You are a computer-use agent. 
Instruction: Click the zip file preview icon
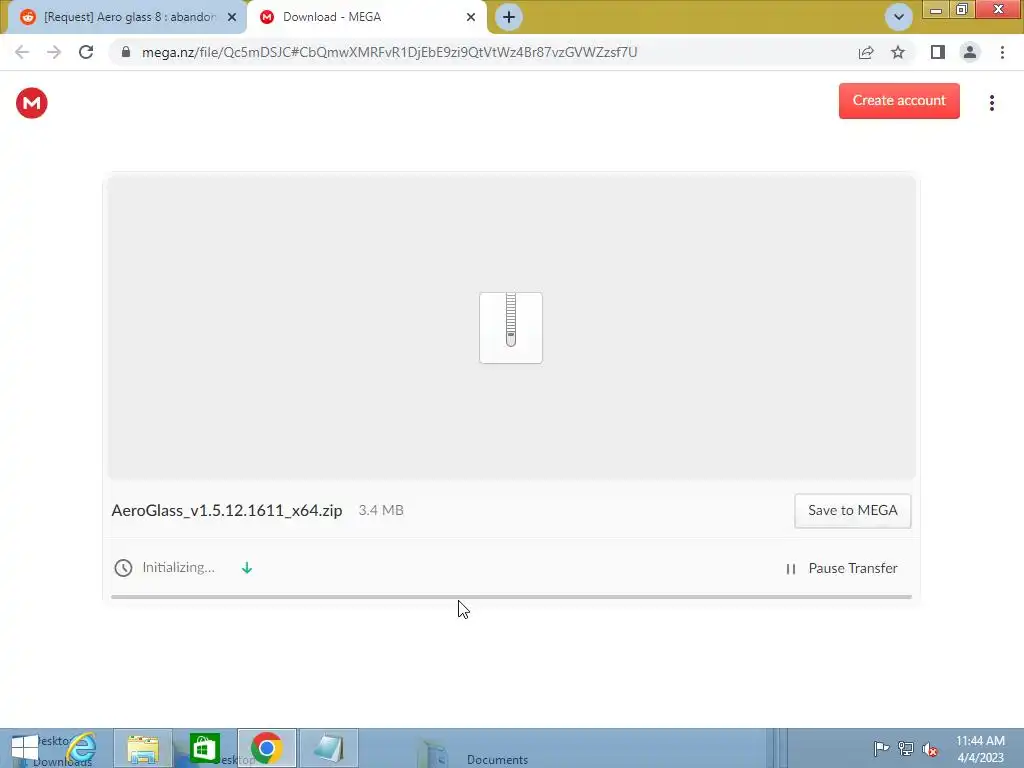click(x=511, y=328)
